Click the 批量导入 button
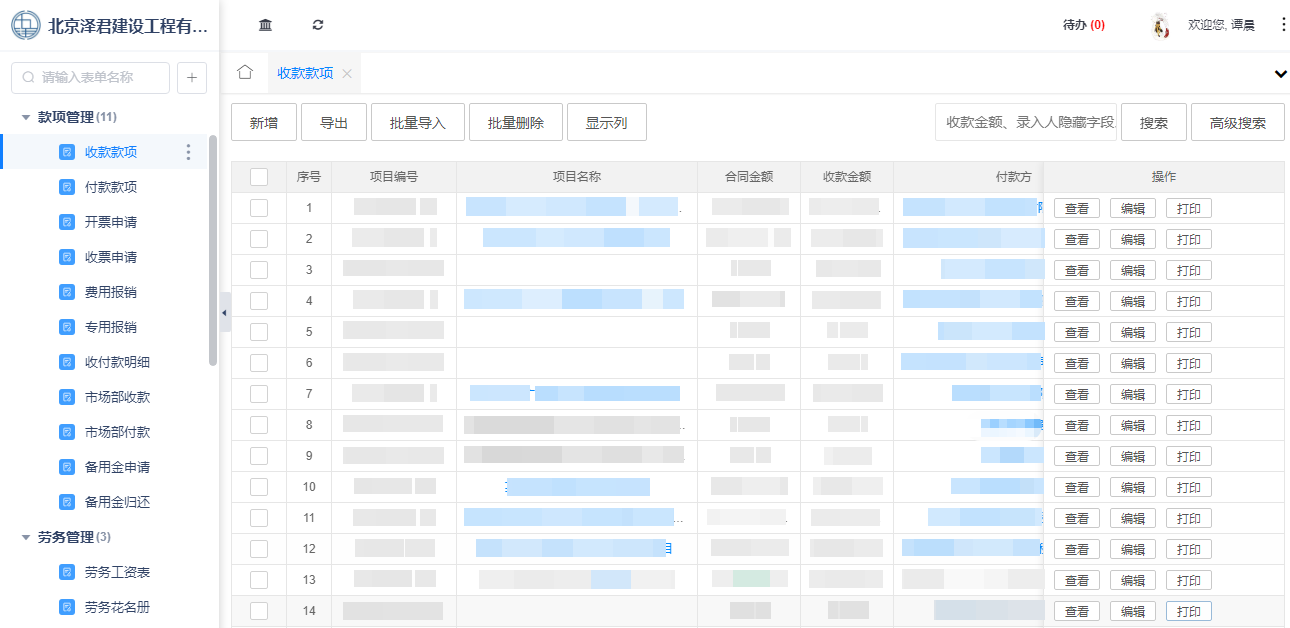Screen dimensions: 1290x628 click(418, 122)
